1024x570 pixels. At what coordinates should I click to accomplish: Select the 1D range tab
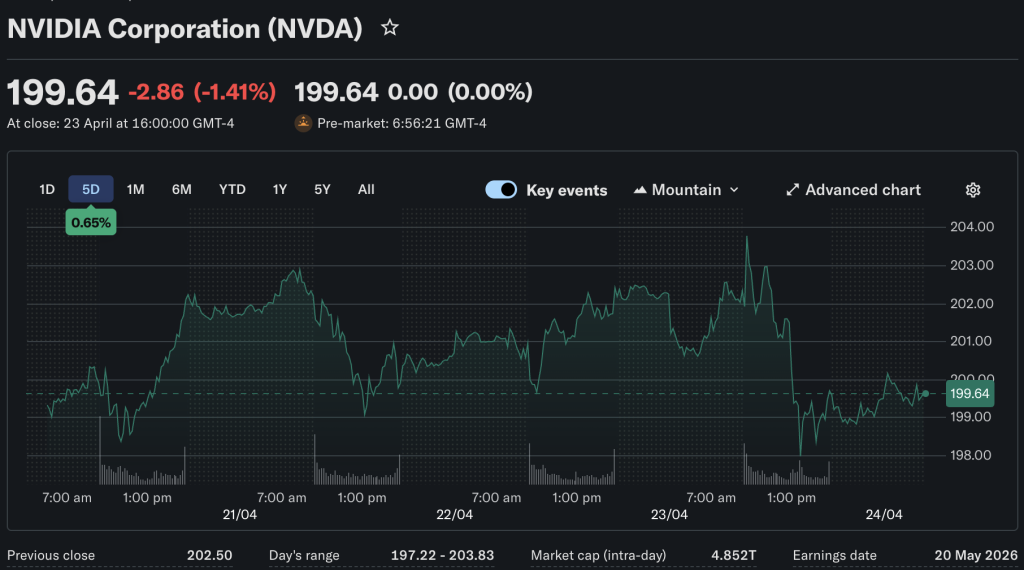click(x=47, y=189)
